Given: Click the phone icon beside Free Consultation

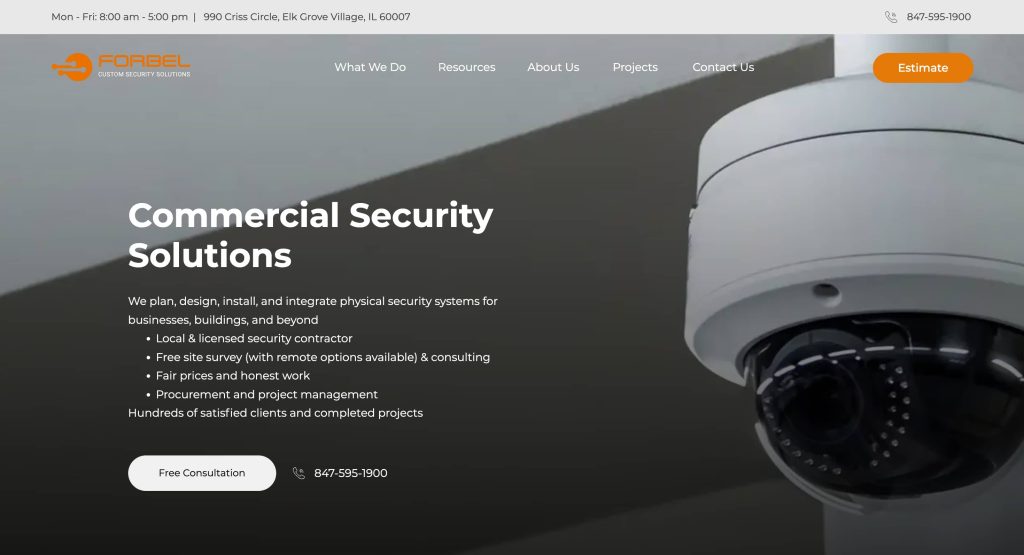Looking at the screenshot, I should click(x=298, y=473).
